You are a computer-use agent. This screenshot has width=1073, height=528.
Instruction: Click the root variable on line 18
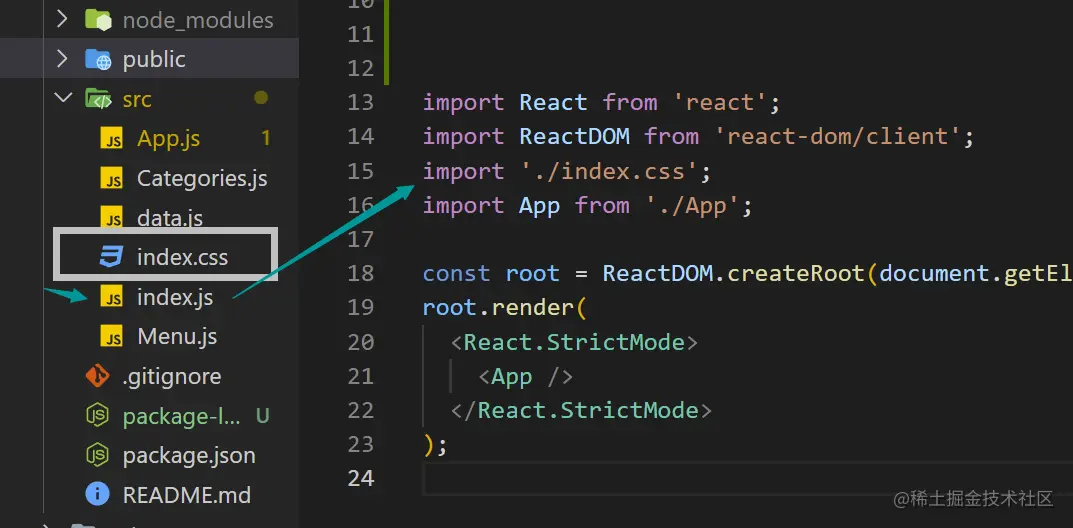click(532, 274)
